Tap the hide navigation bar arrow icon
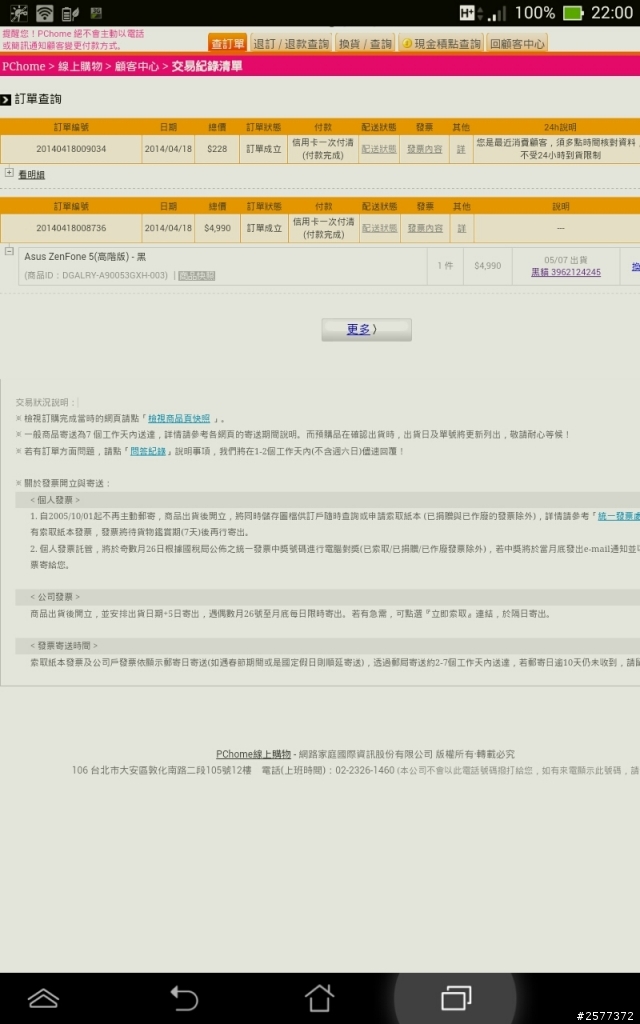The height and width of the screenshot is (1024, 640). [x=43, y=998]
